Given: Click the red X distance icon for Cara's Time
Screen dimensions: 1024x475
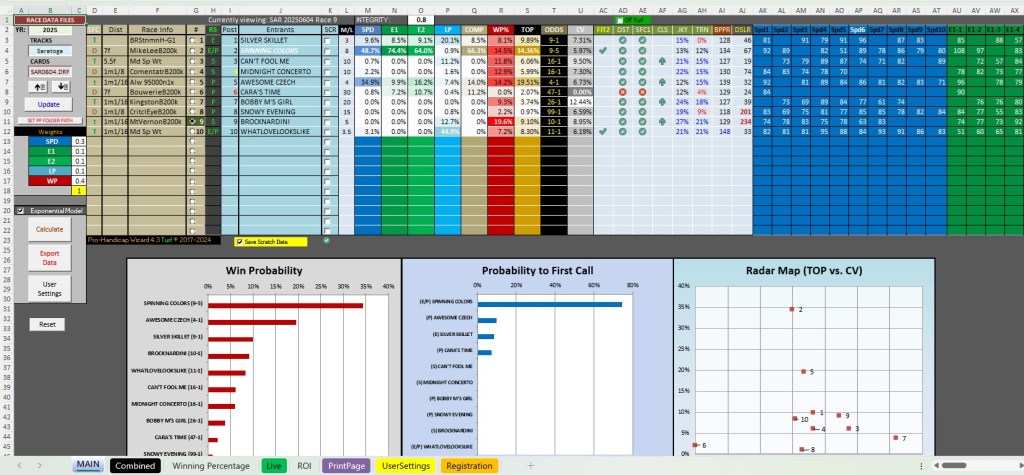Looking at the screenshot, I should [x=624, y=92].
